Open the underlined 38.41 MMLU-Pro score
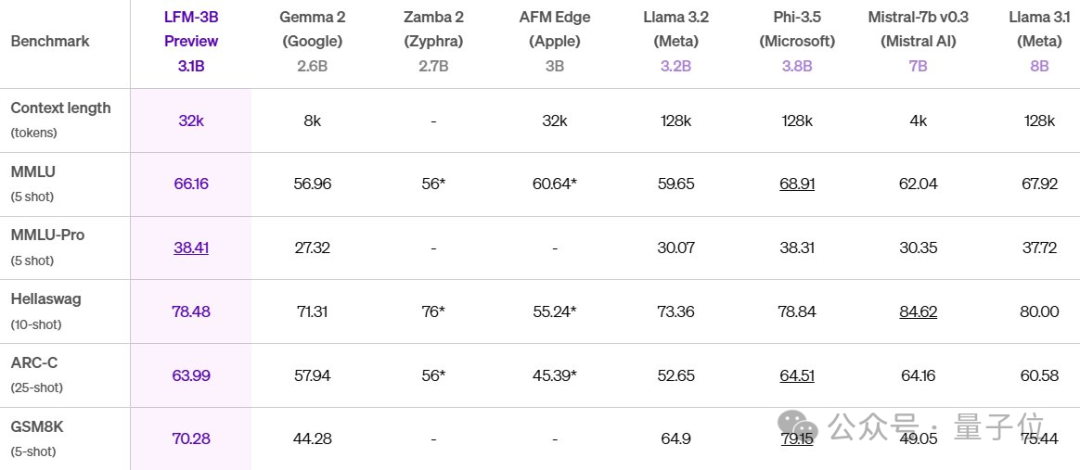 pos(191,248)
